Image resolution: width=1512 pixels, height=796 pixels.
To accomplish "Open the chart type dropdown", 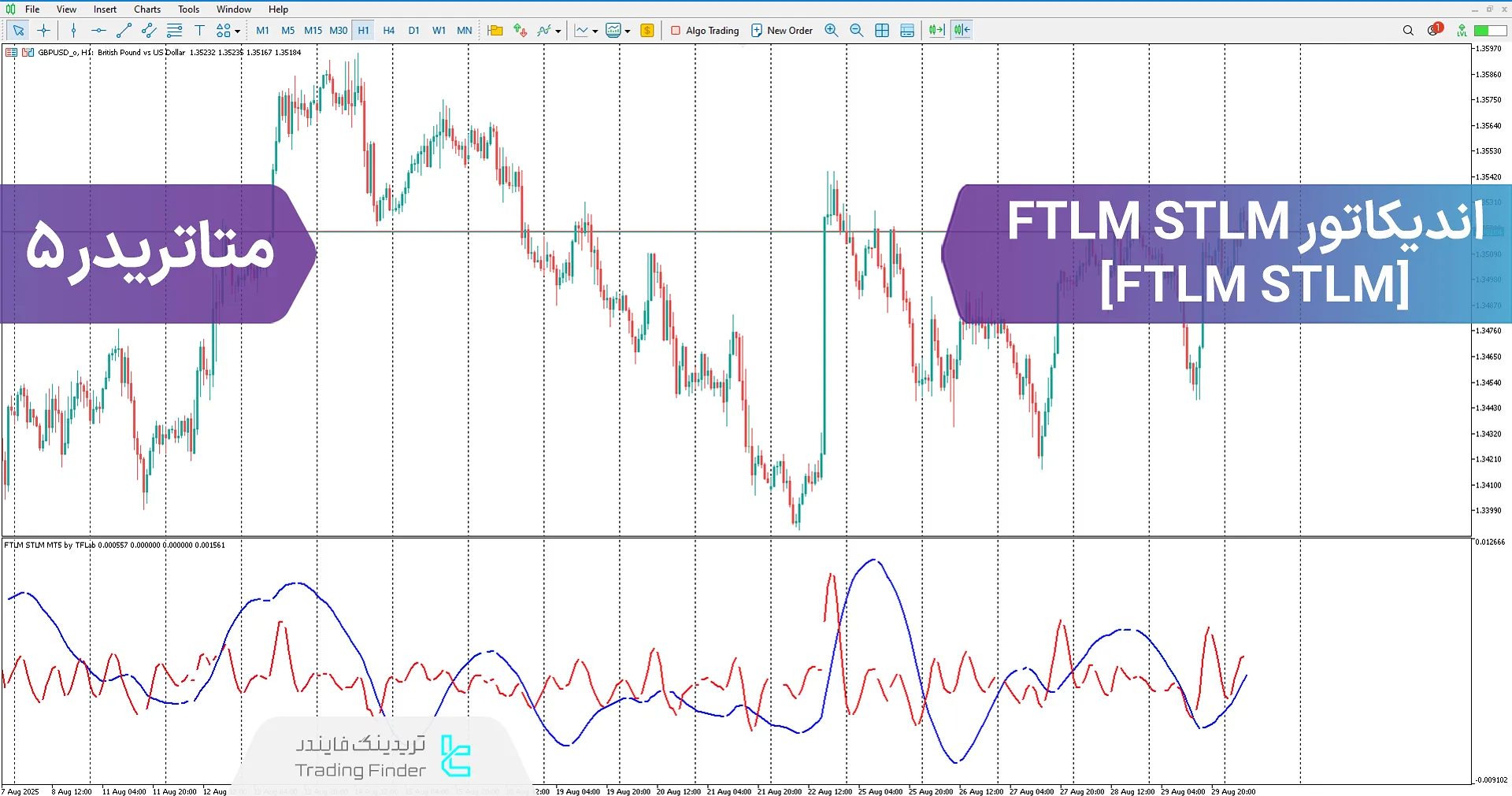I will [595, 30].
